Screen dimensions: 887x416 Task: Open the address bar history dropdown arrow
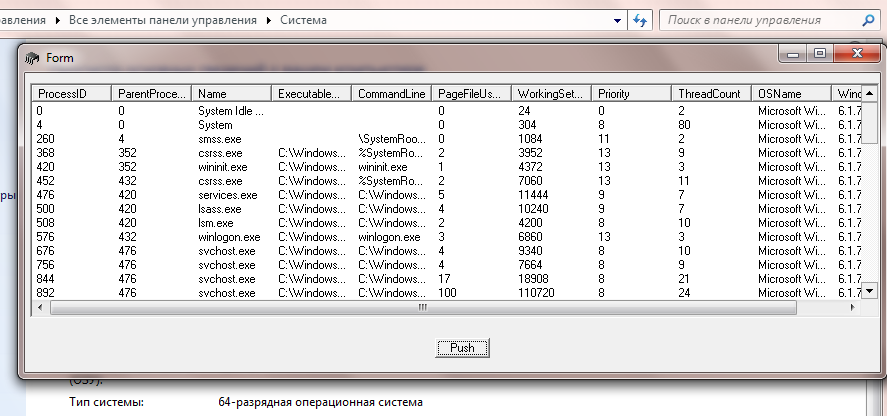pos(616,19)
